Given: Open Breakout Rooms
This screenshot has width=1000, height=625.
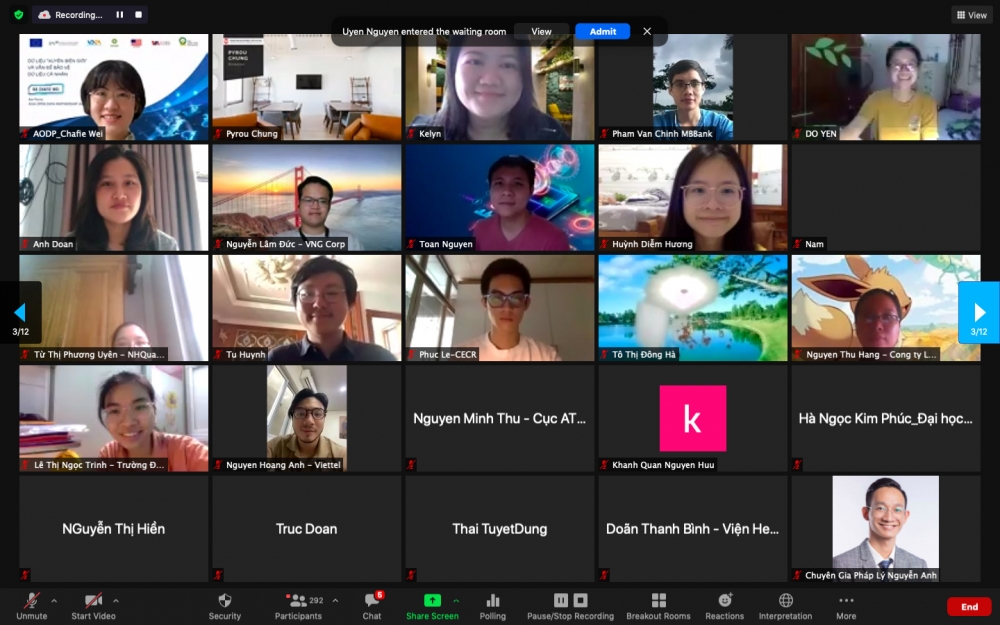Looking at the screenshot, I should (x=658, y=605).
